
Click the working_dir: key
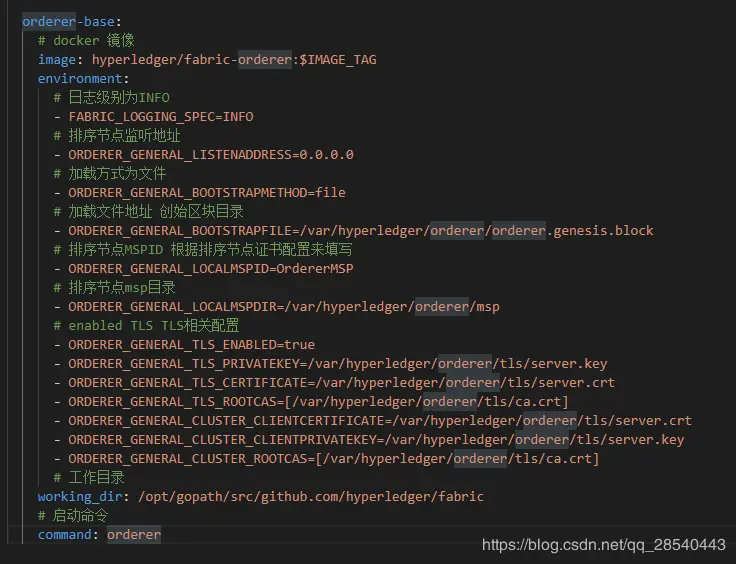point(83,496)
